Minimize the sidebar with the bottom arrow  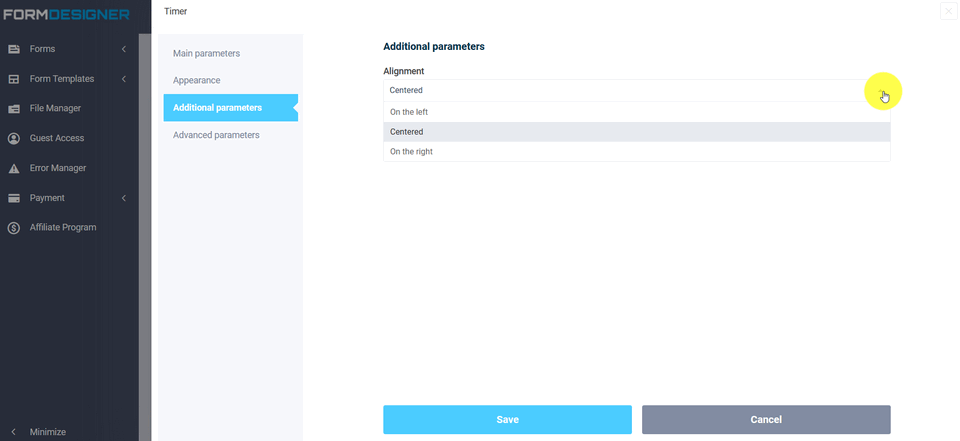point(14,432)
